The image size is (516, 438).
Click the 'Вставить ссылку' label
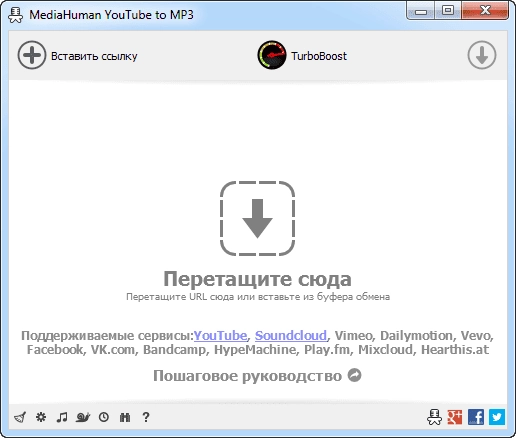click(94, 56)
